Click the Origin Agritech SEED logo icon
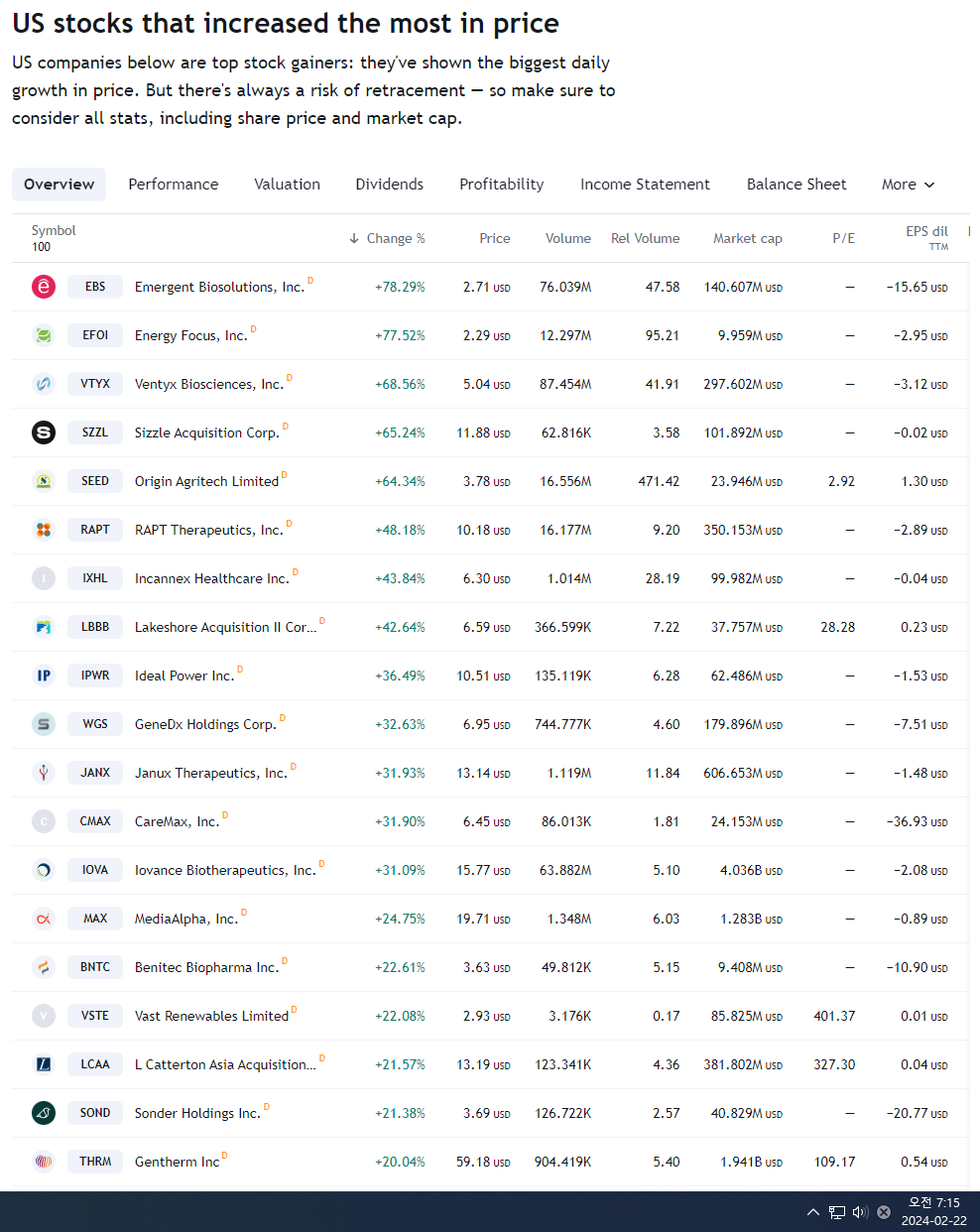The width and height of the screenshot is (980, 1232). coord(44,481)
